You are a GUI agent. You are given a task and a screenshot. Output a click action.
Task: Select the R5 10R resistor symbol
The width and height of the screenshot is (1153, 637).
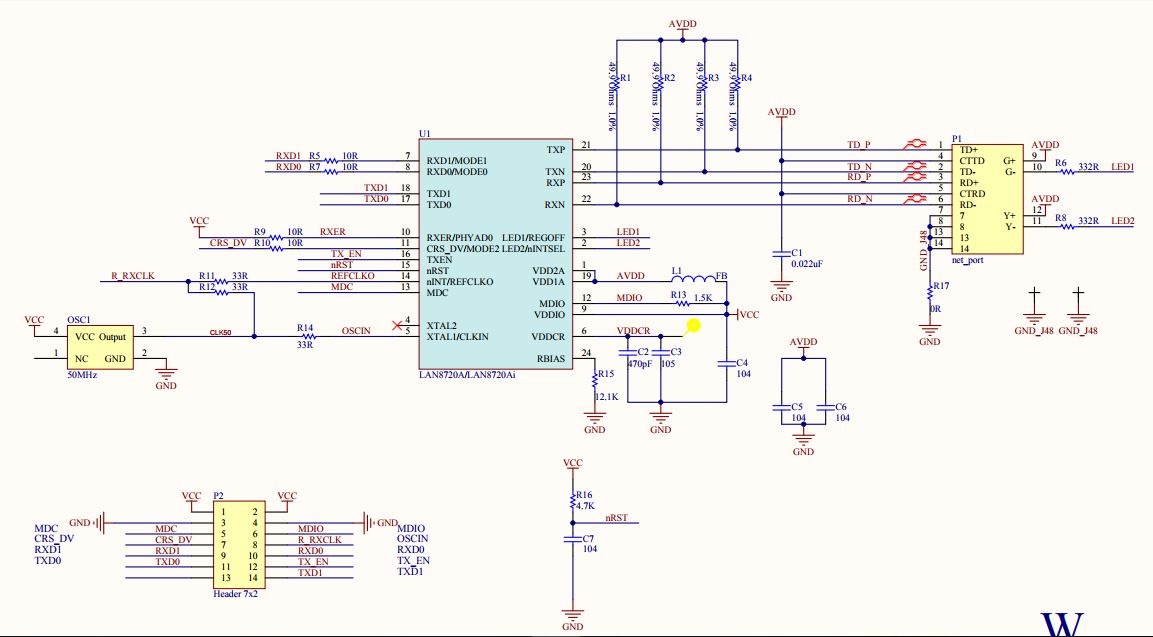(332, 160)
